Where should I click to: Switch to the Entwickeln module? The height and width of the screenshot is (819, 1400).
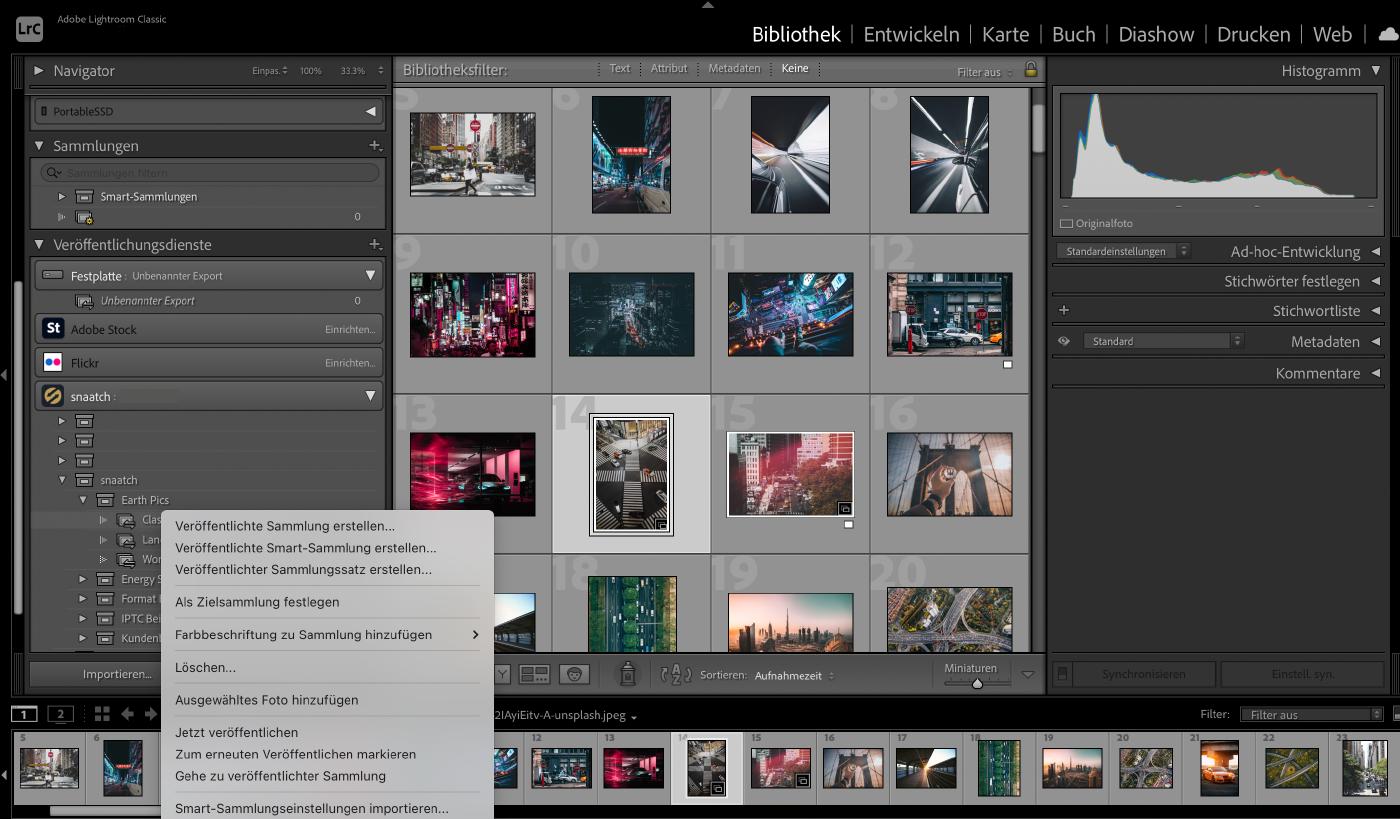pos(910,33)
